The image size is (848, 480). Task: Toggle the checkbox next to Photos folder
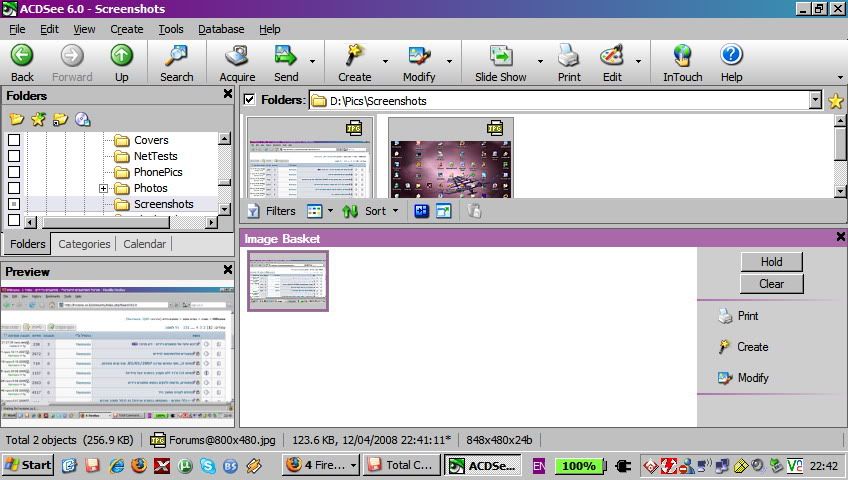click(x=14, y=188)
